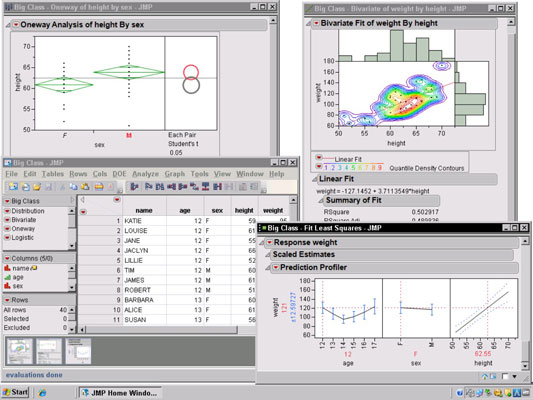This screenshot has width=533, height=400.
Task: Click the name column type icon in Columns panel
Action: point(7,268)
